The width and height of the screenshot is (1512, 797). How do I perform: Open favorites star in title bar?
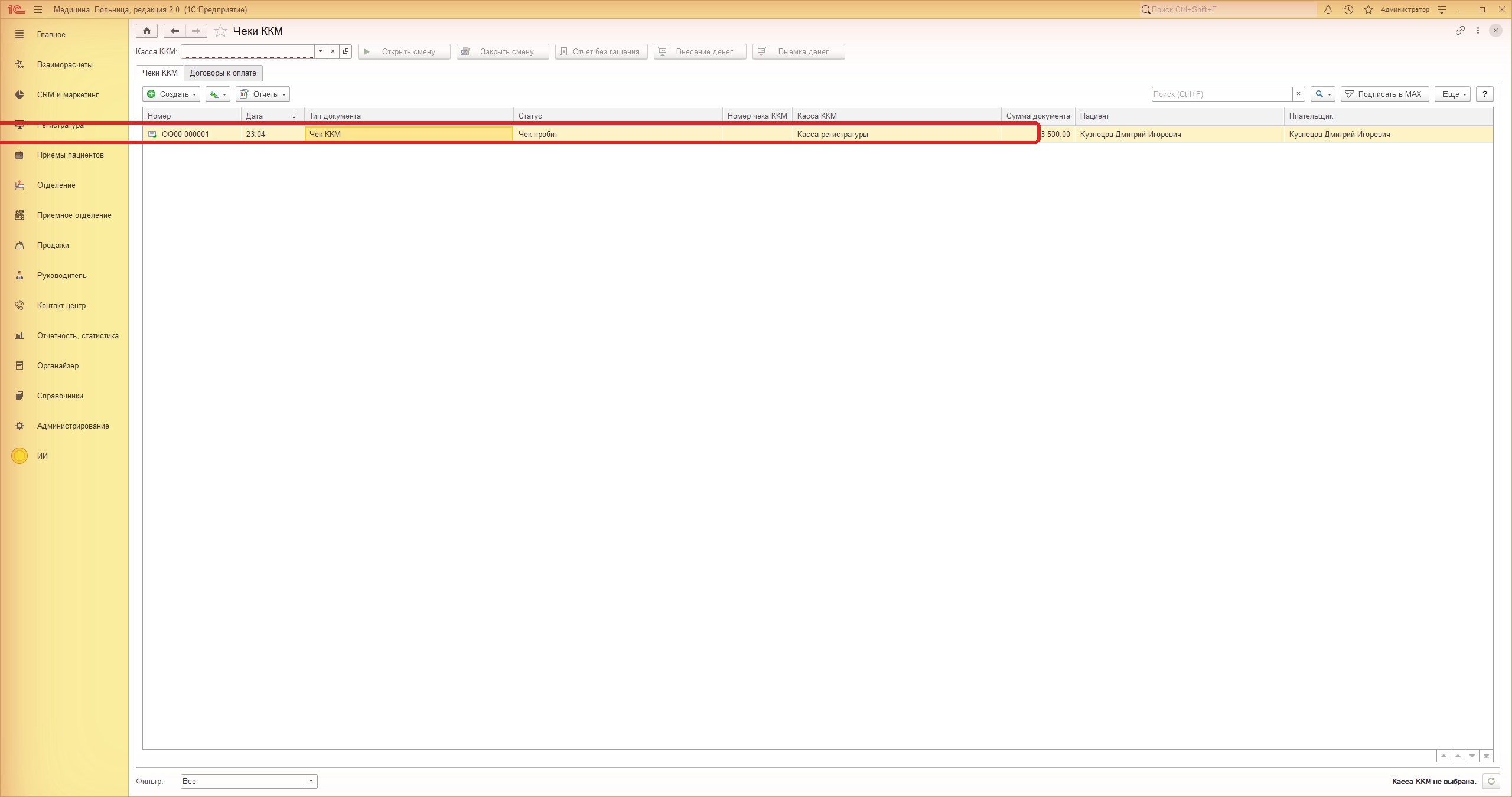click(x=1368, y=9)
